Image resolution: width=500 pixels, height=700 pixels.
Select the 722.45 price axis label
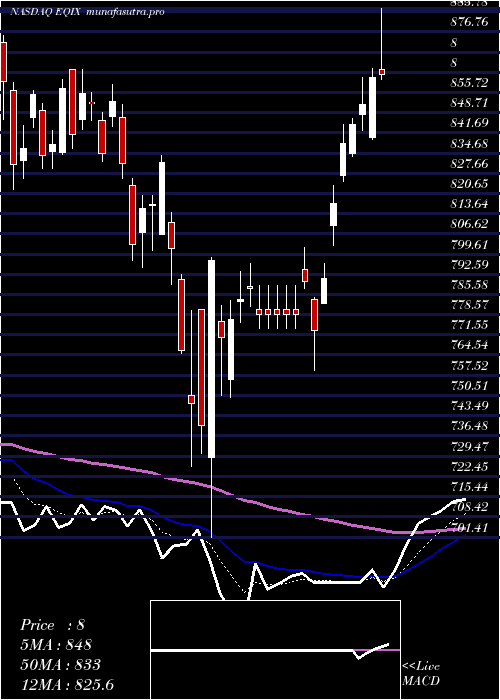tap(469, 466)
